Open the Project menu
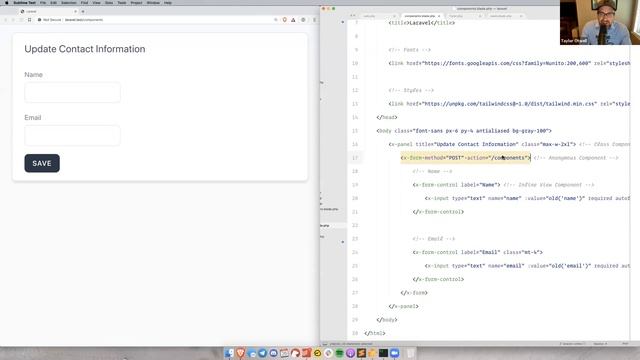The image size is (640, 360). (x=136, y=3)
